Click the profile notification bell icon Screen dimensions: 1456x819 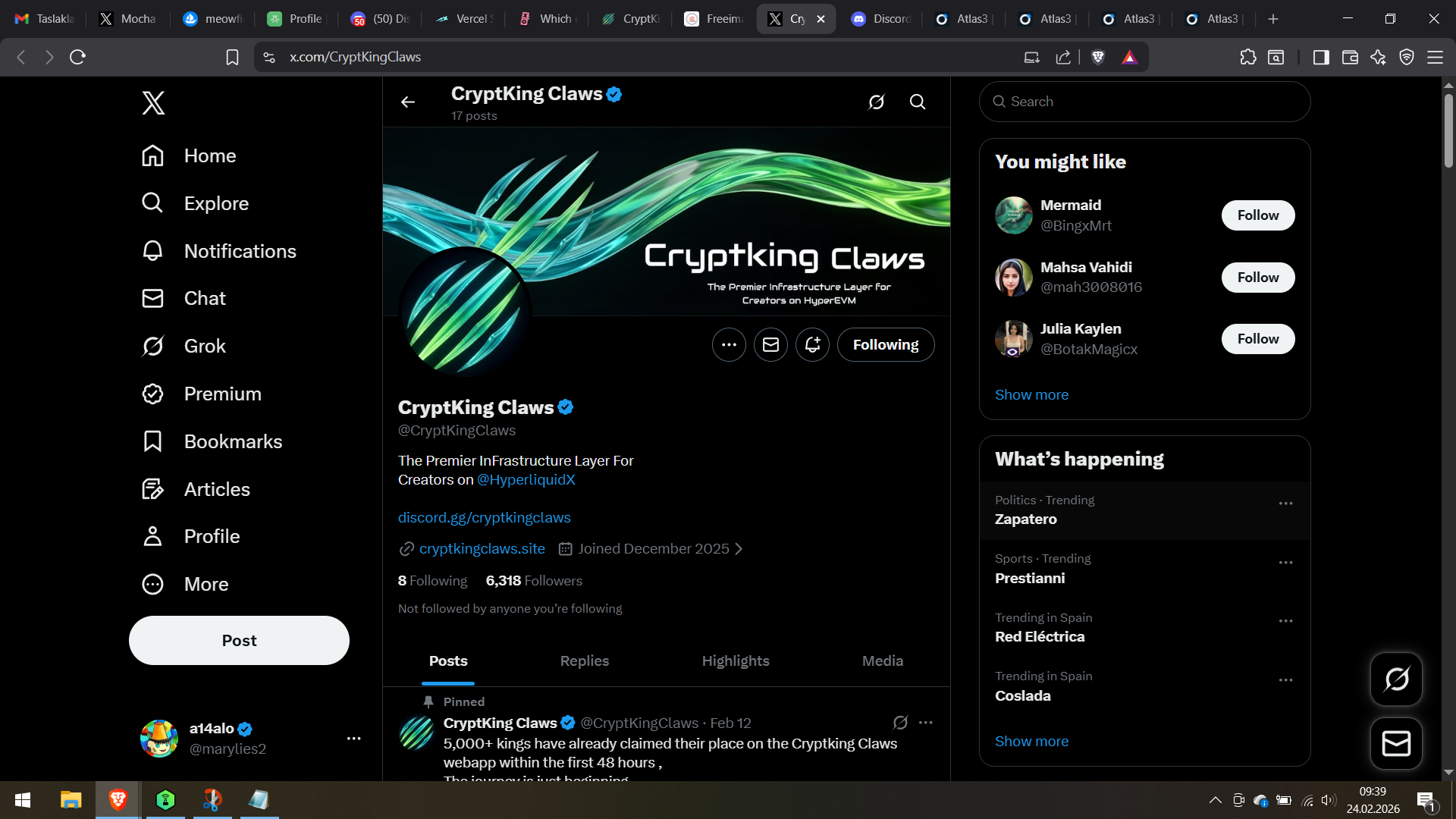812,345
